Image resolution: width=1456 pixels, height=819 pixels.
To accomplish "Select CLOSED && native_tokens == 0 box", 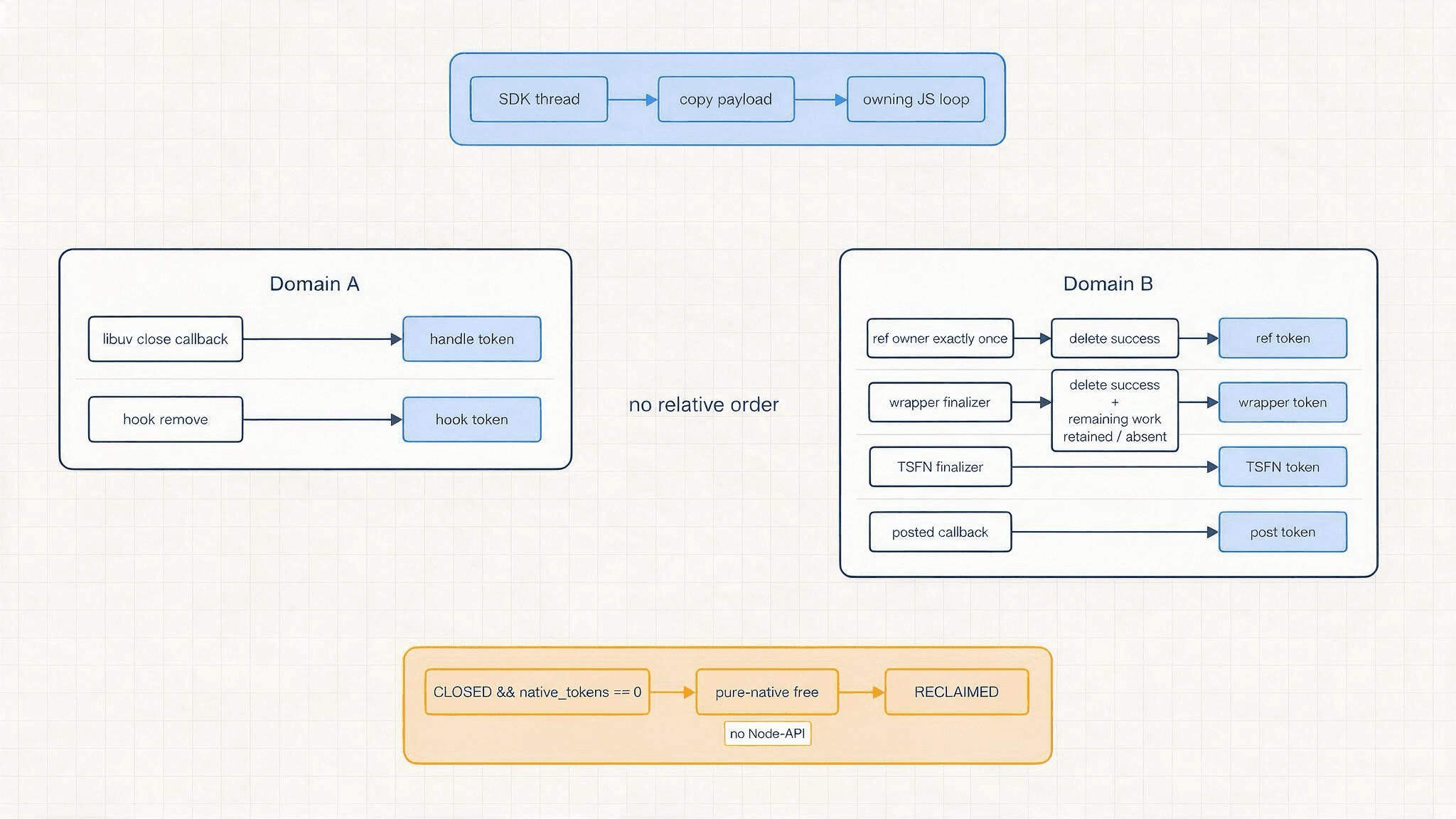I will (537, 692).
